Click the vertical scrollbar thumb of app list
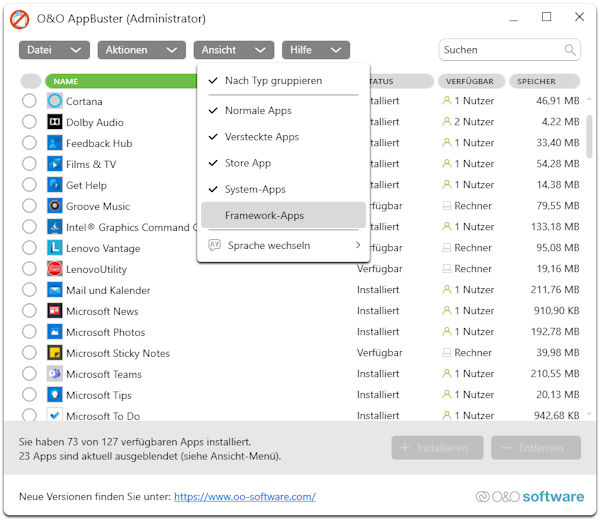The height and width of the screenshot is (519, 600). pyautogui.click(x=589, y=136)
